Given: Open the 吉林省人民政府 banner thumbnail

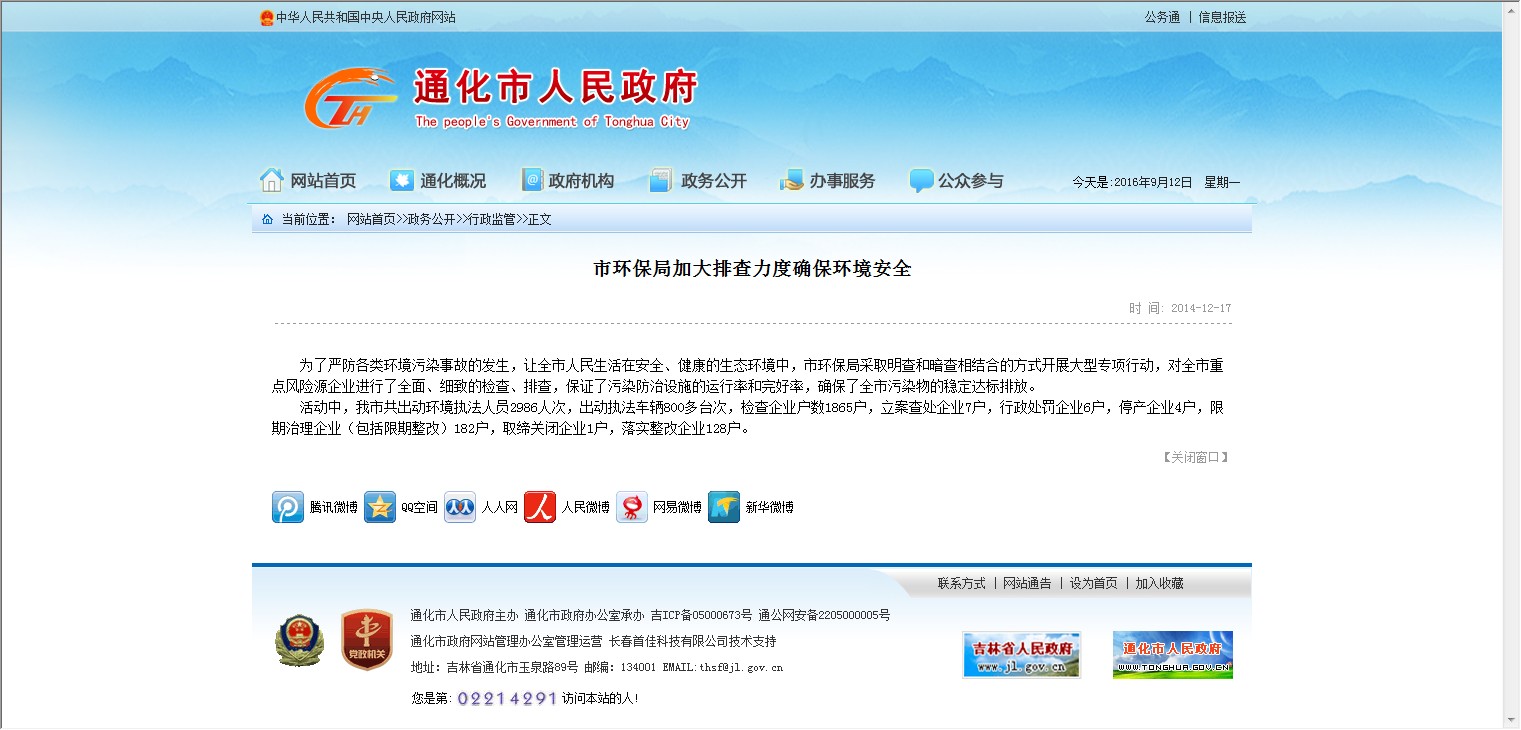Looking at the screenshot, I should 1021,655.
